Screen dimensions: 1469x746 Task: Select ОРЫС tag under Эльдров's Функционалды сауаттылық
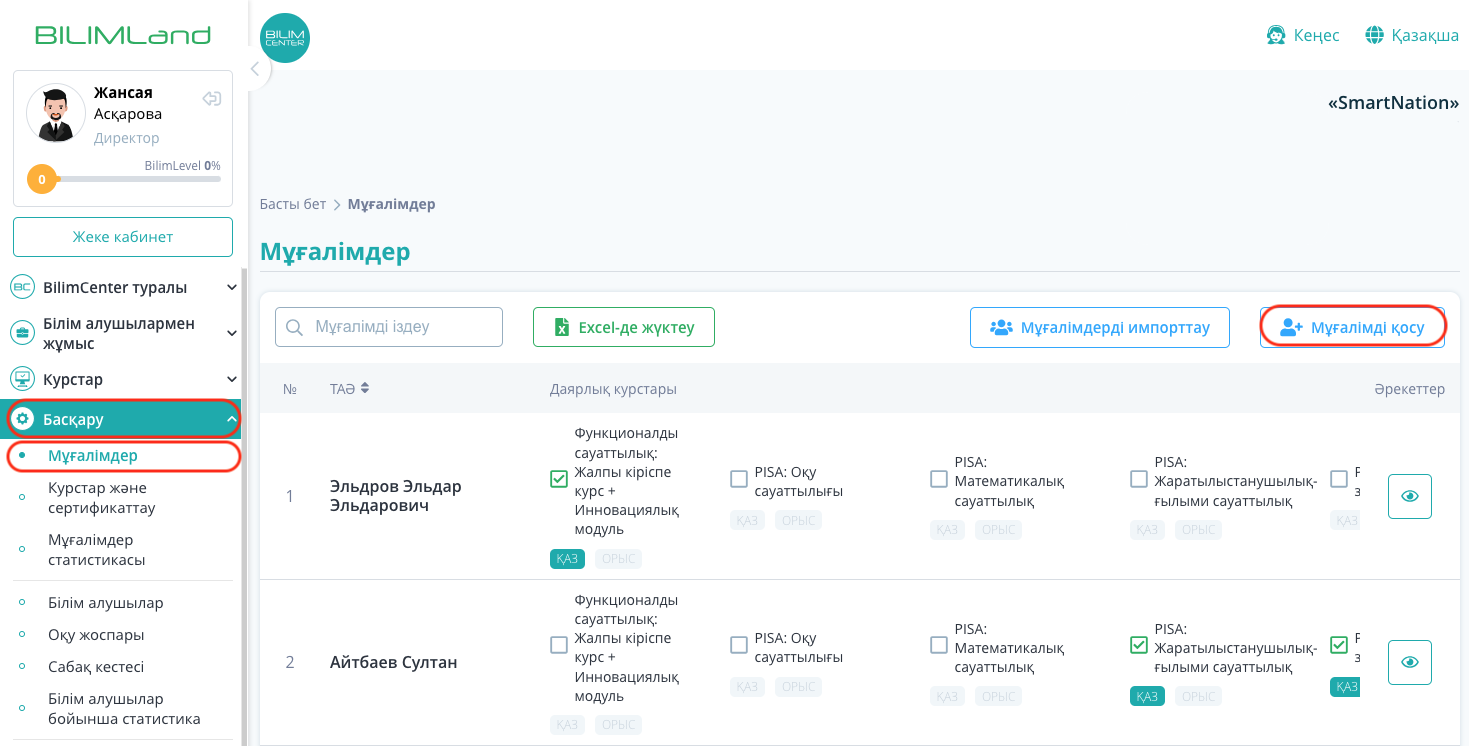tap(618, 559)
